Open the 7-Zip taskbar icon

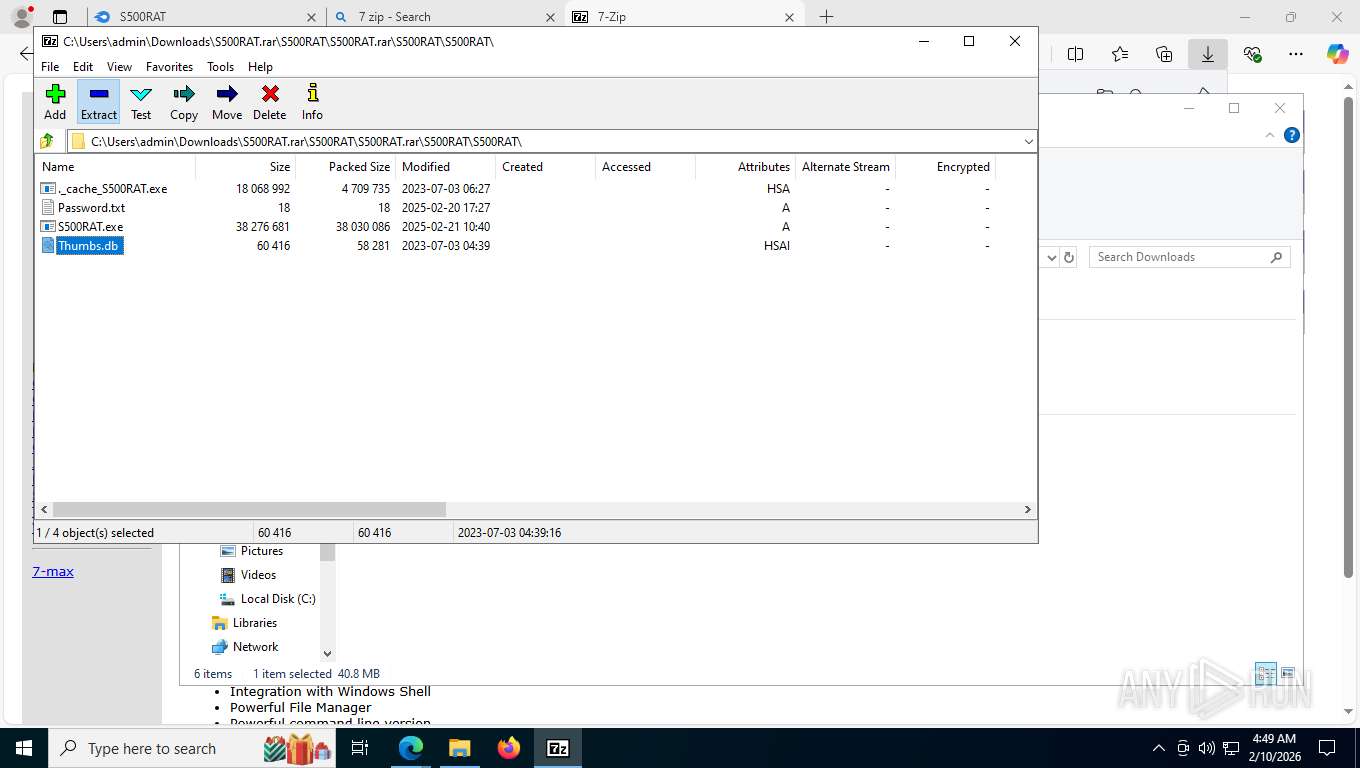[x=558, y=748]
